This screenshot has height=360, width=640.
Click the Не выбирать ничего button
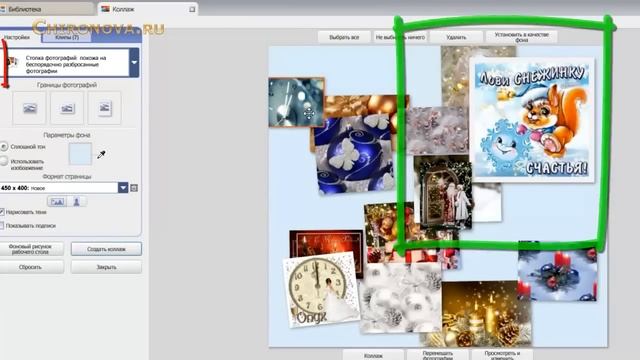click(400, 37)
